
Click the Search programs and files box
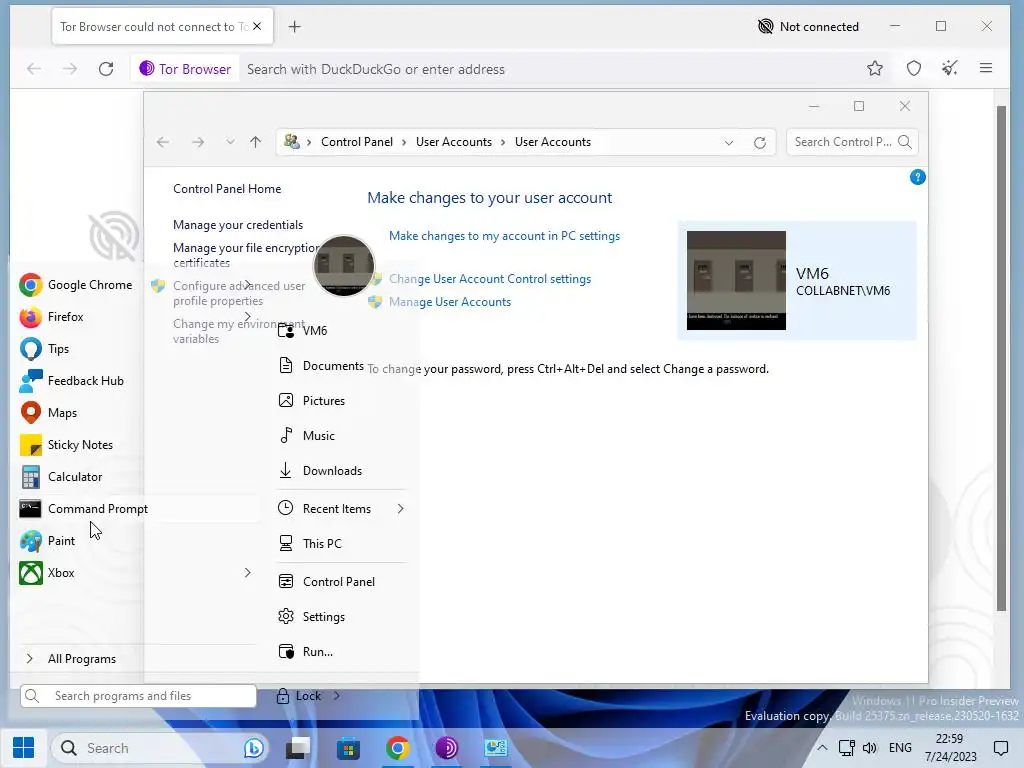(x=138, y=696)
